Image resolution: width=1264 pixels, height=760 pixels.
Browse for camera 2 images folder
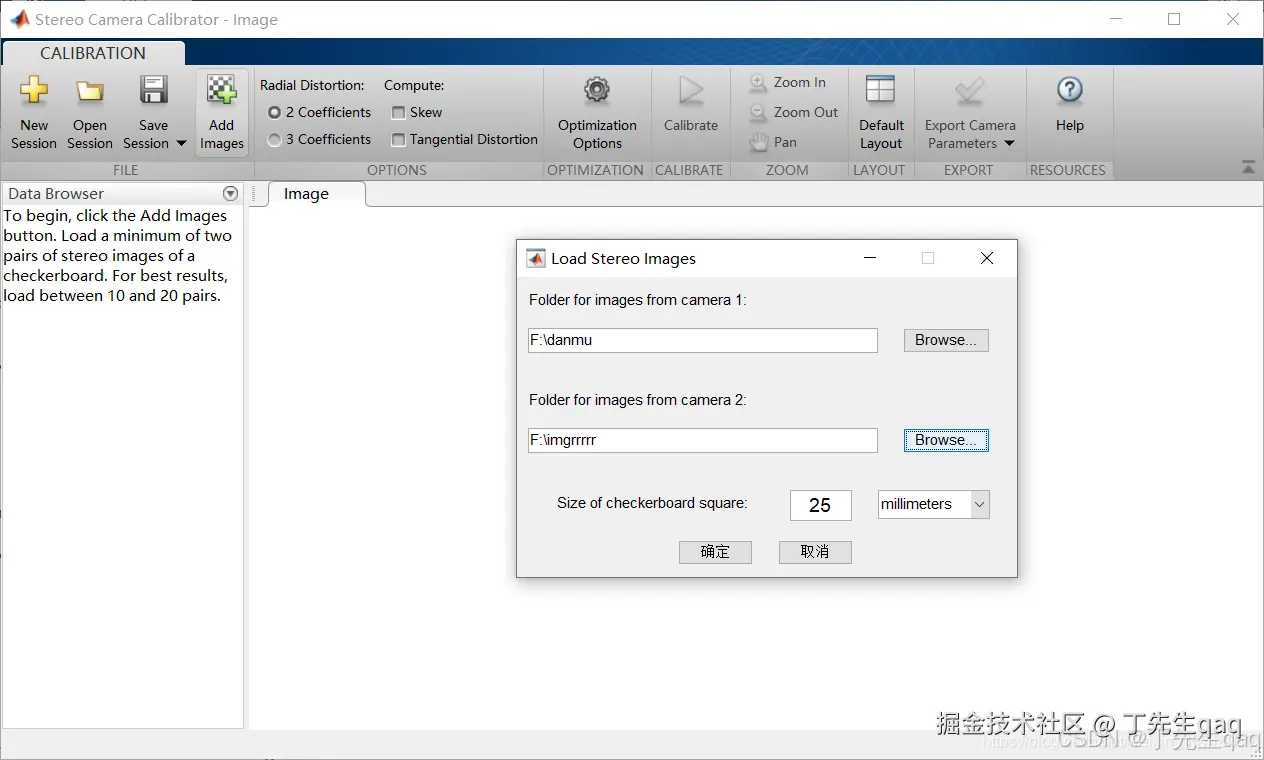(946, 440)
